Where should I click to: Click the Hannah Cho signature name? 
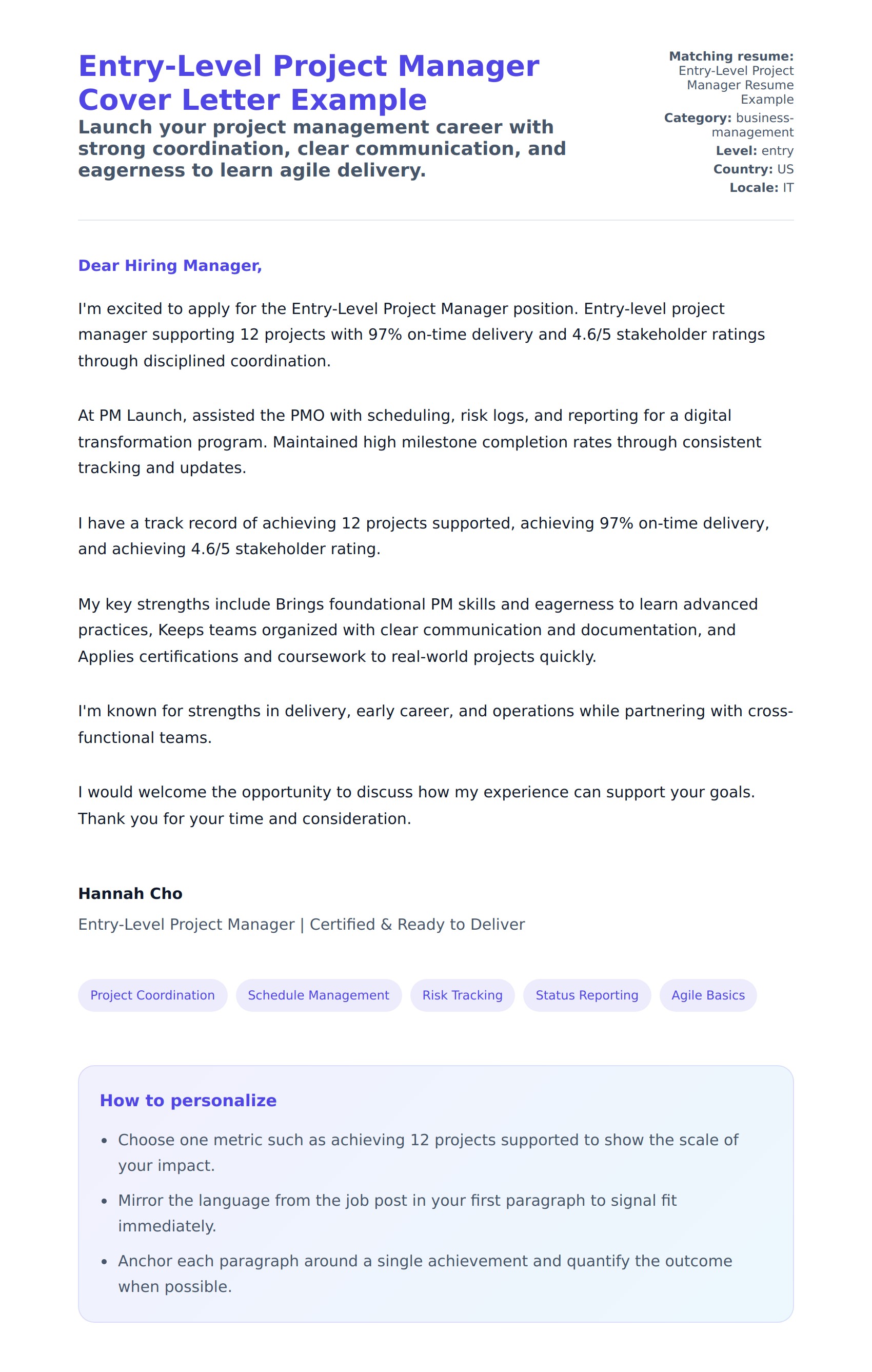click(130, 893)
